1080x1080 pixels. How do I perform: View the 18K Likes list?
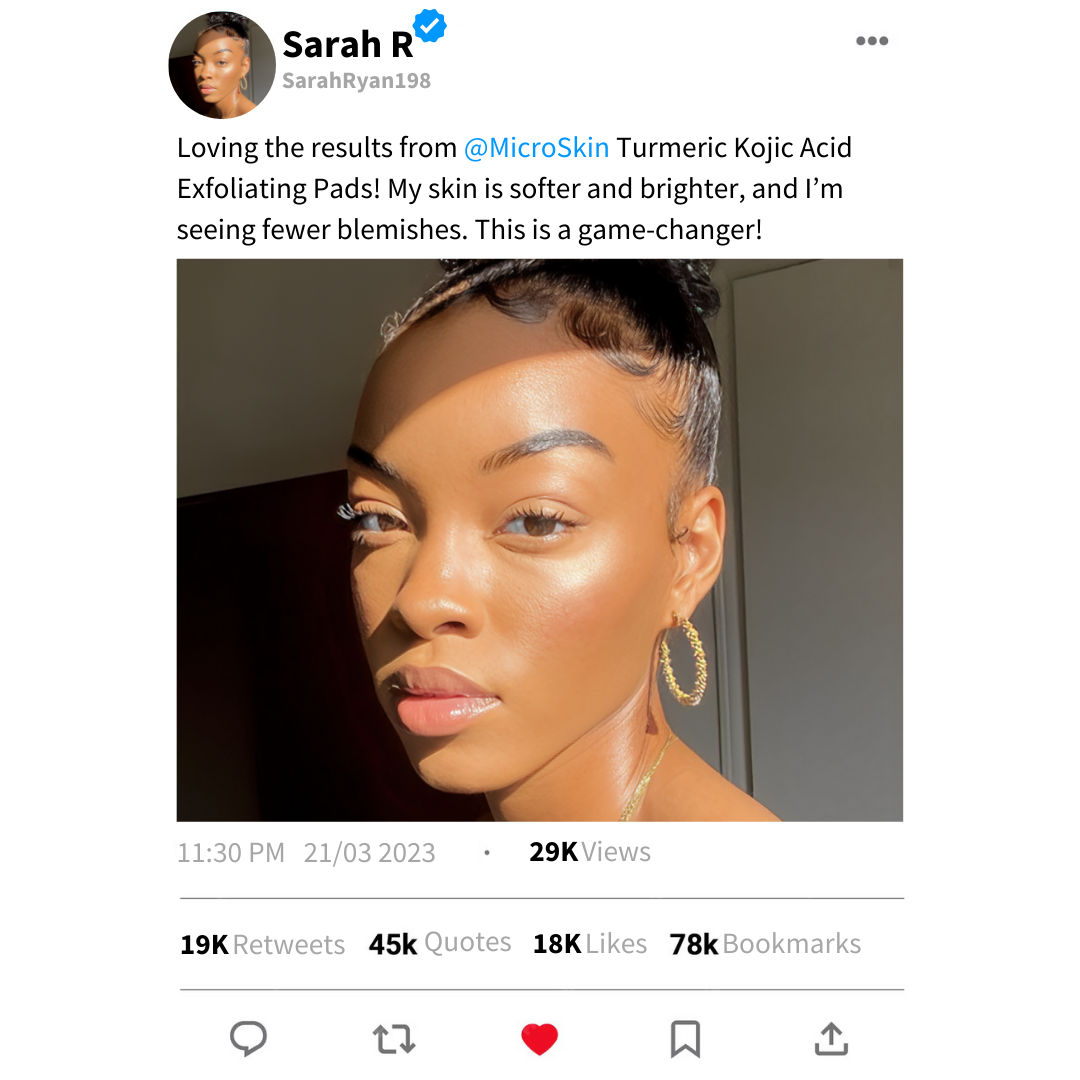[590, 944]
